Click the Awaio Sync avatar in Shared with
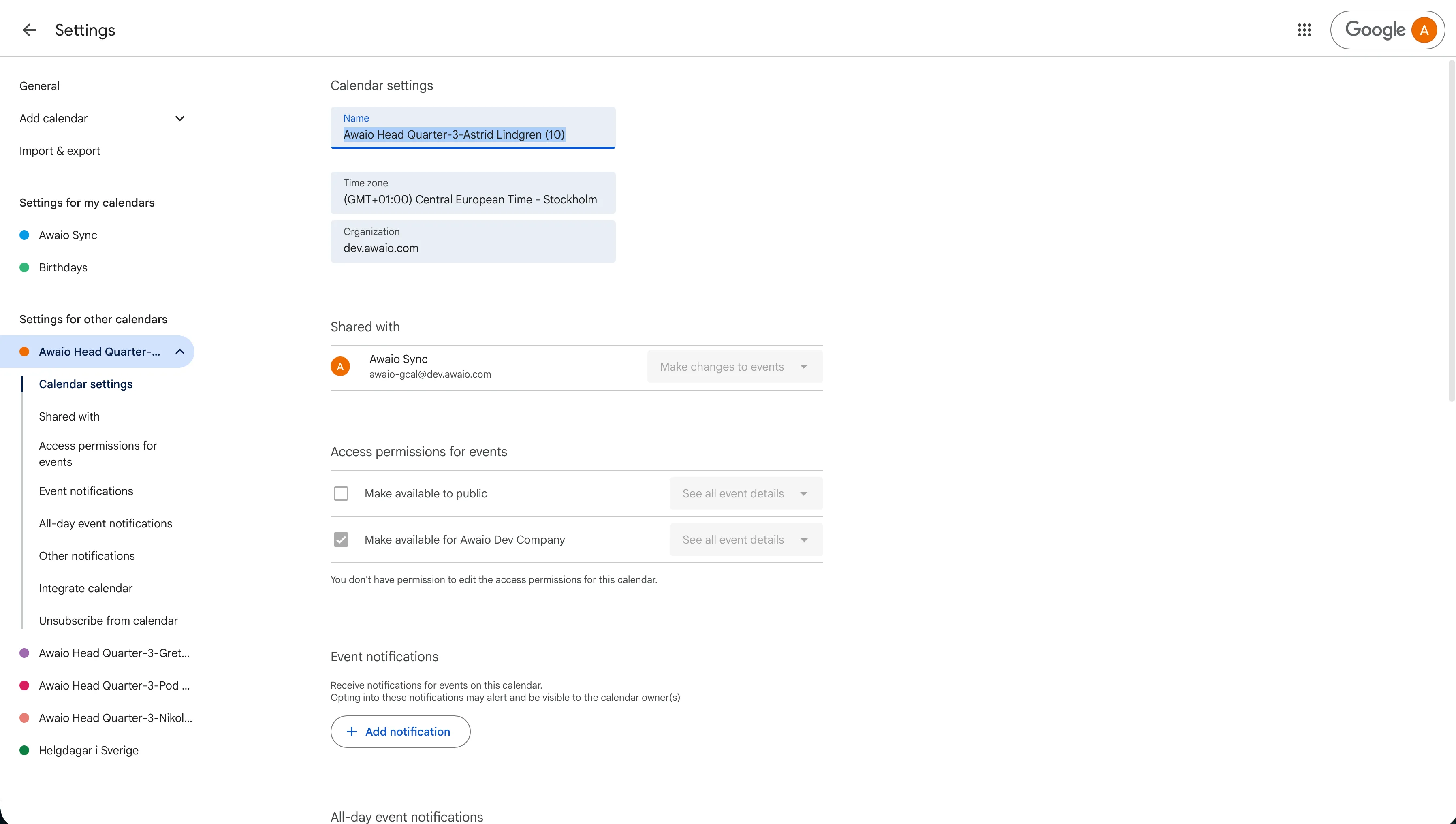Screen dimensions: 1456x824 (x=340, y=367)
